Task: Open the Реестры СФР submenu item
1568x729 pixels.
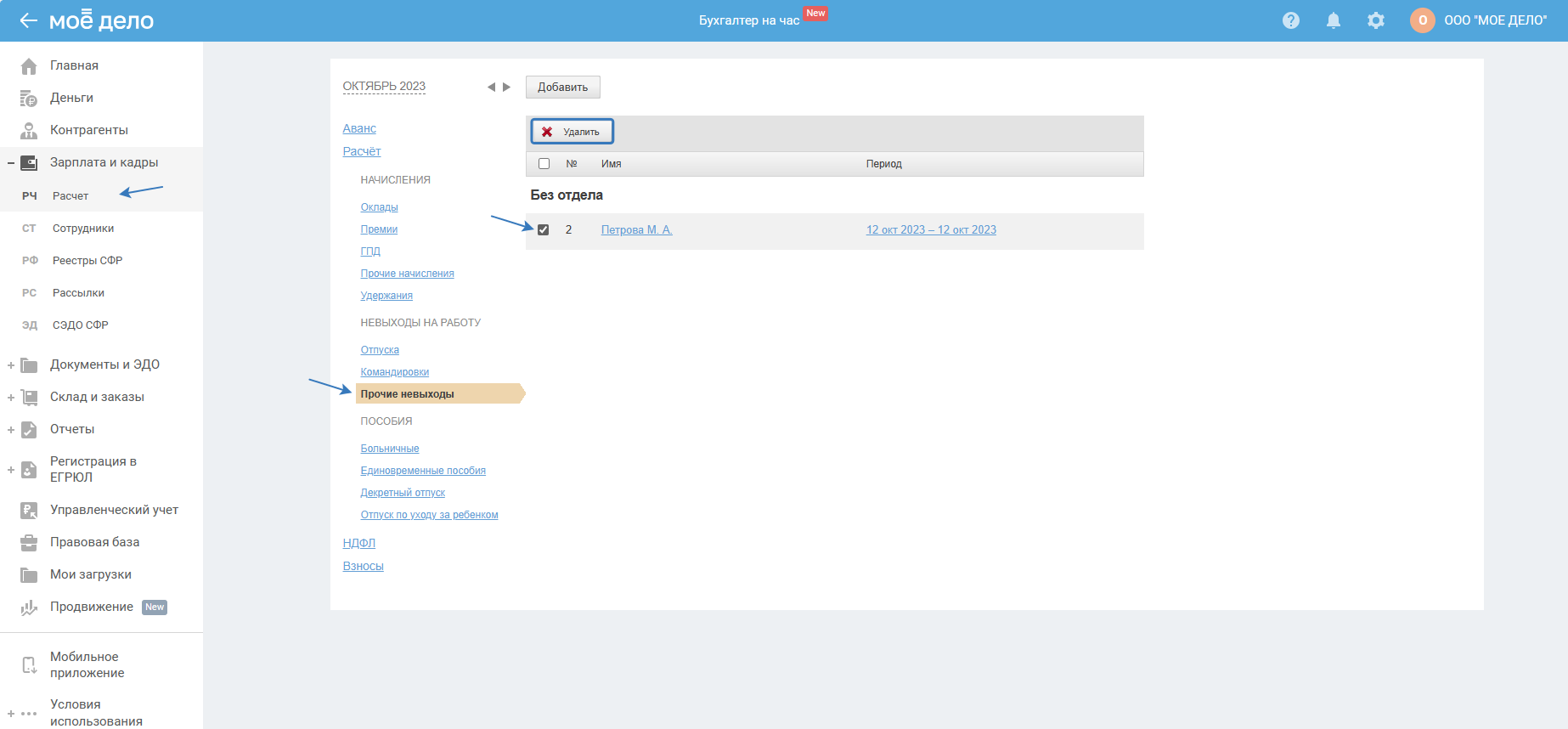Action: pyautogui.click(x=87, y=261)
